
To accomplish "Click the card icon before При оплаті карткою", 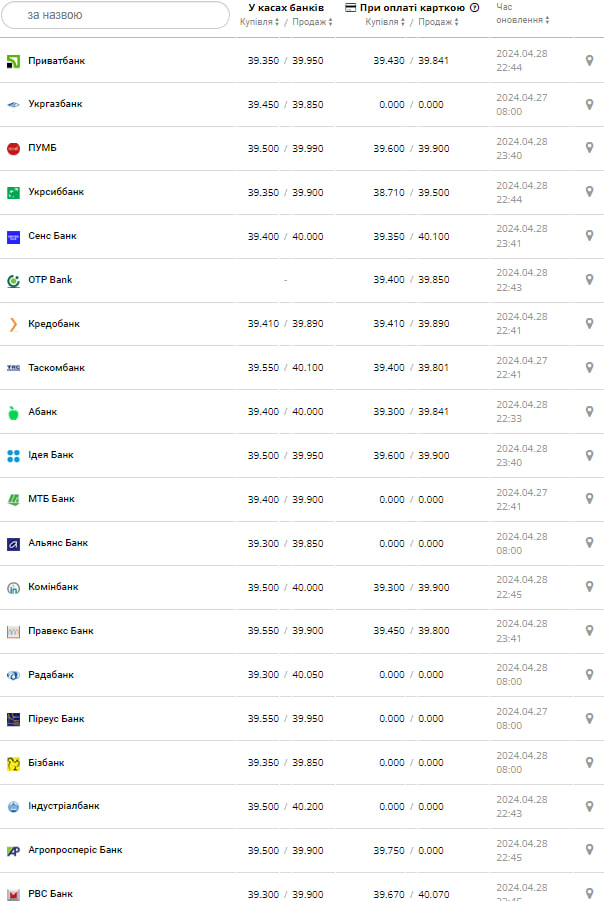I will click(351, 8).
